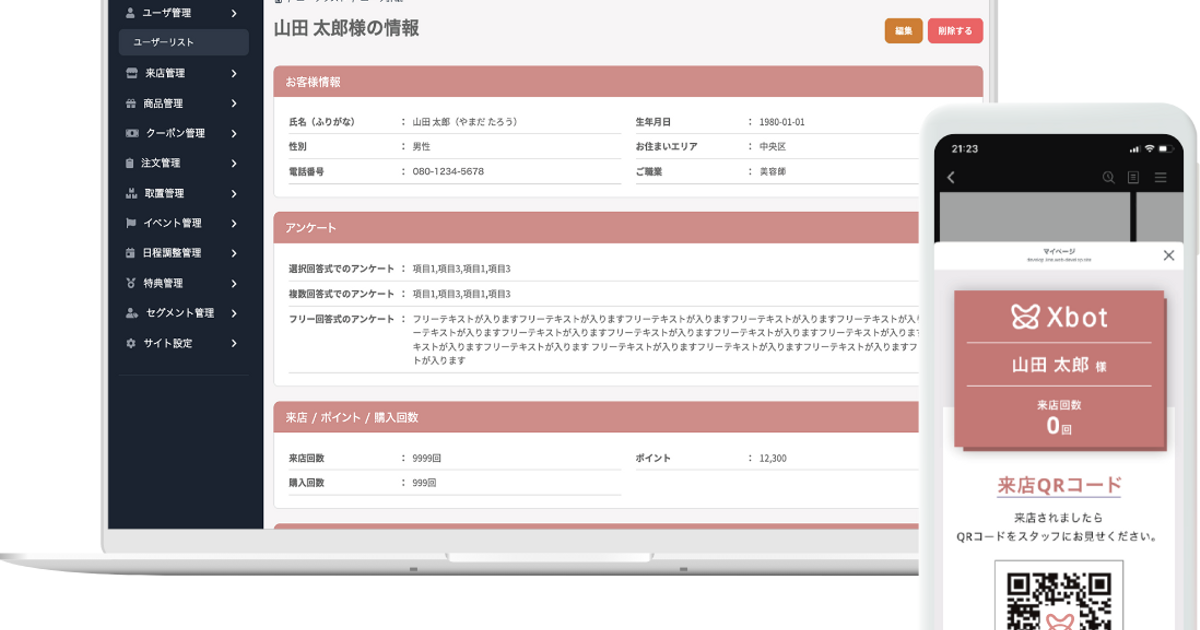This screenshot has width=1200, height=630.
Task: Expand the 商品管理 chevron
Action: pyautogui.click(x=233, y=103)
